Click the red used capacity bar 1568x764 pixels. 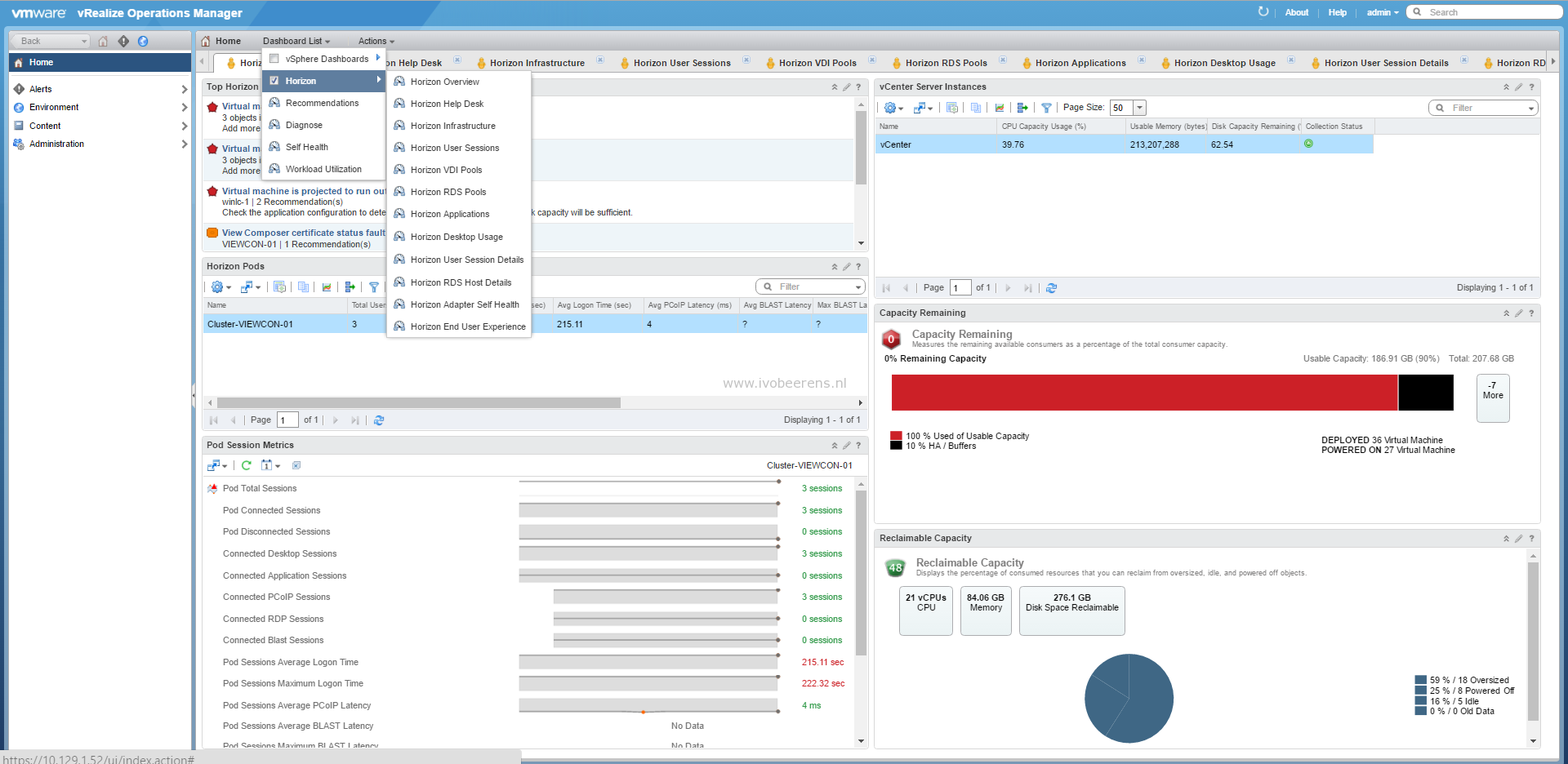coord(1144,393)
